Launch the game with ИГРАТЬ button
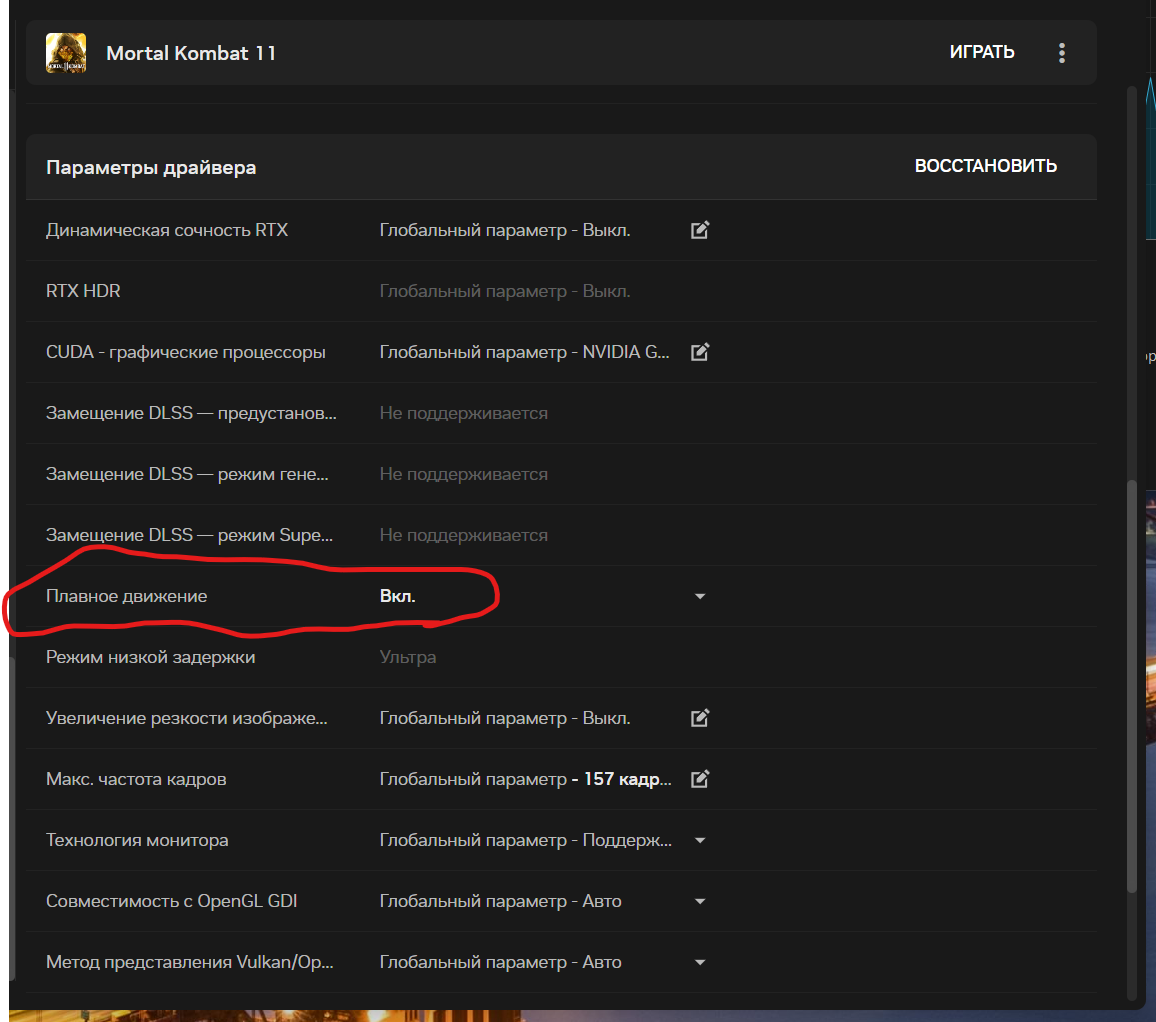This screenshot has width=1156, height=1022. click(x=981, y=52)
